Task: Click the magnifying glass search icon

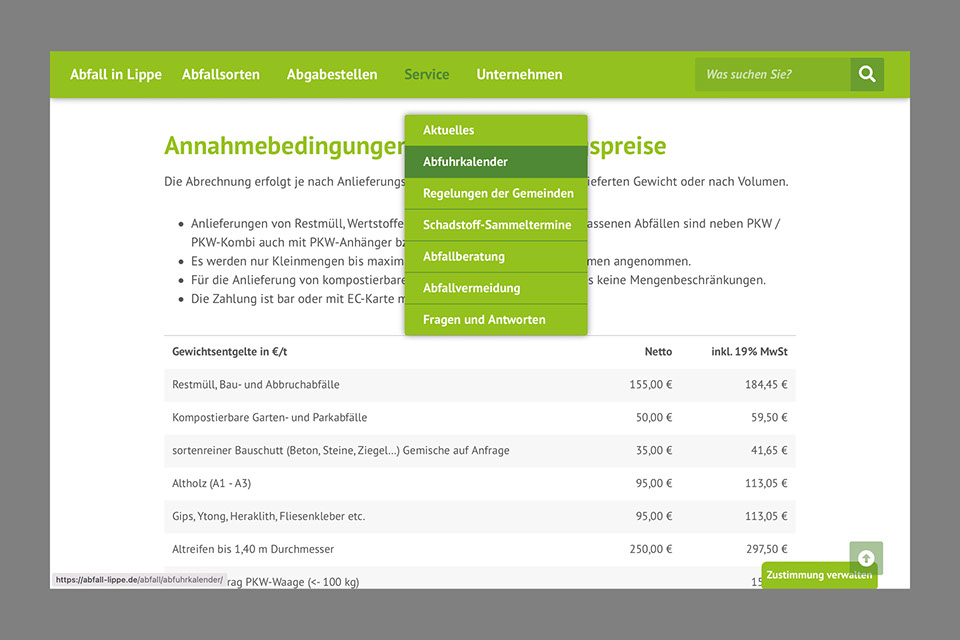Action: click(867, 74)
